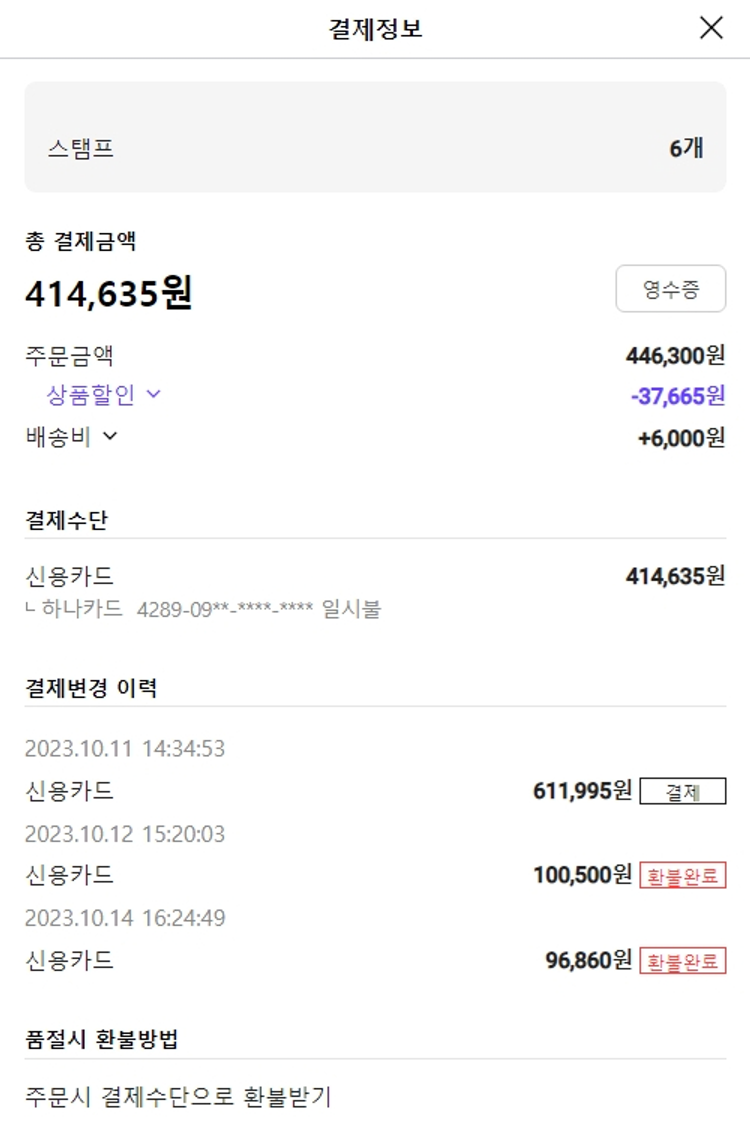This screenshot has height=1142, width=750.
Task: Click the 446,300원 order amount
Action: point(675,355)
